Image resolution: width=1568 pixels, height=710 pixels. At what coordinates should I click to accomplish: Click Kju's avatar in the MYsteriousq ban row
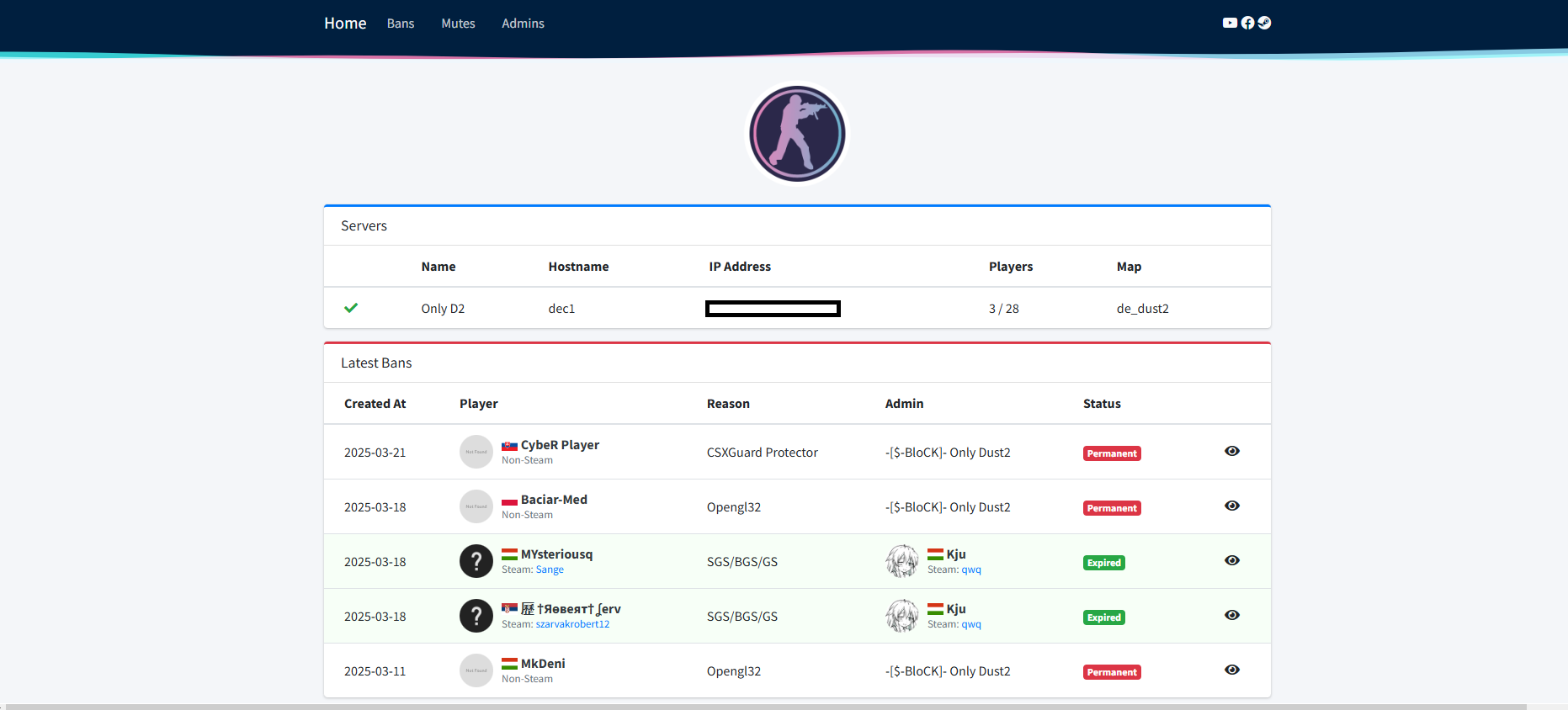pos(901,561)
